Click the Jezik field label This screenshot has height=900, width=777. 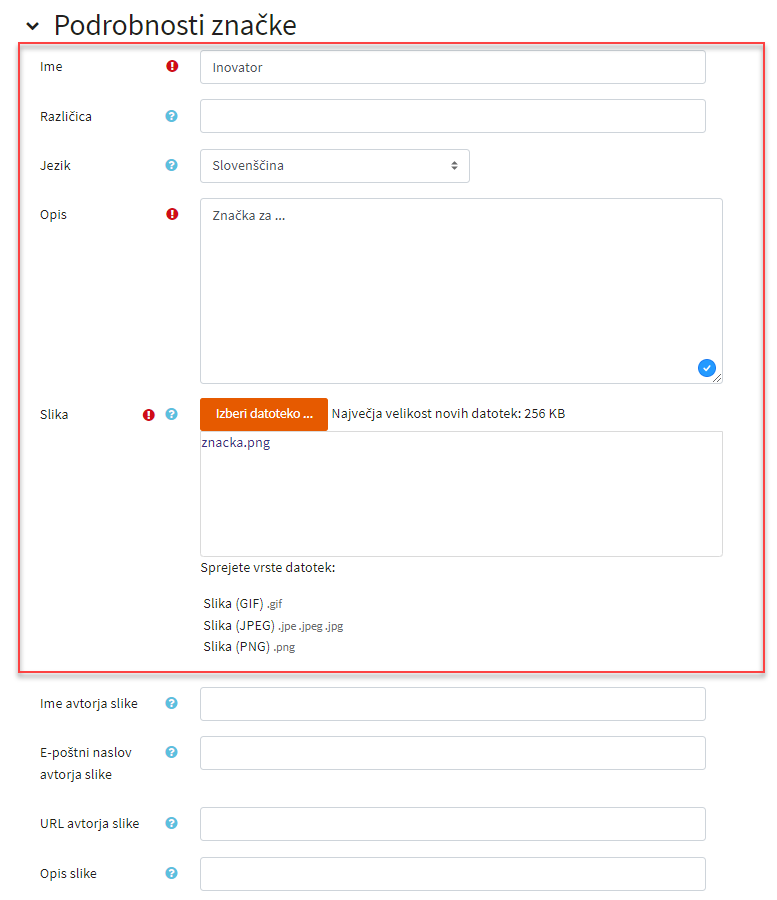(55, 166)
